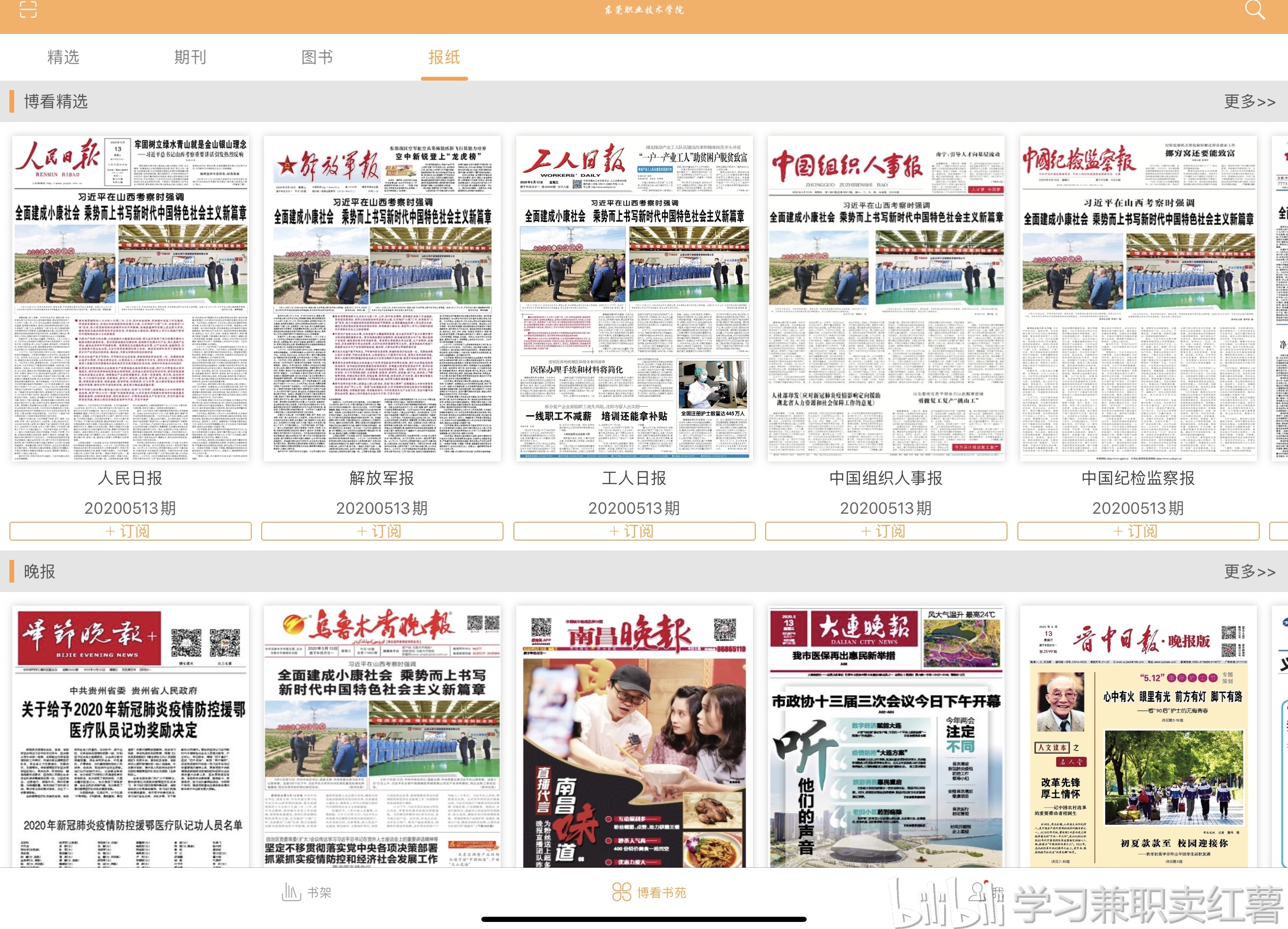Go to 书架 bookshelf in bottom bar
The width and height of the screenshot is (1288, 929).
306,893
